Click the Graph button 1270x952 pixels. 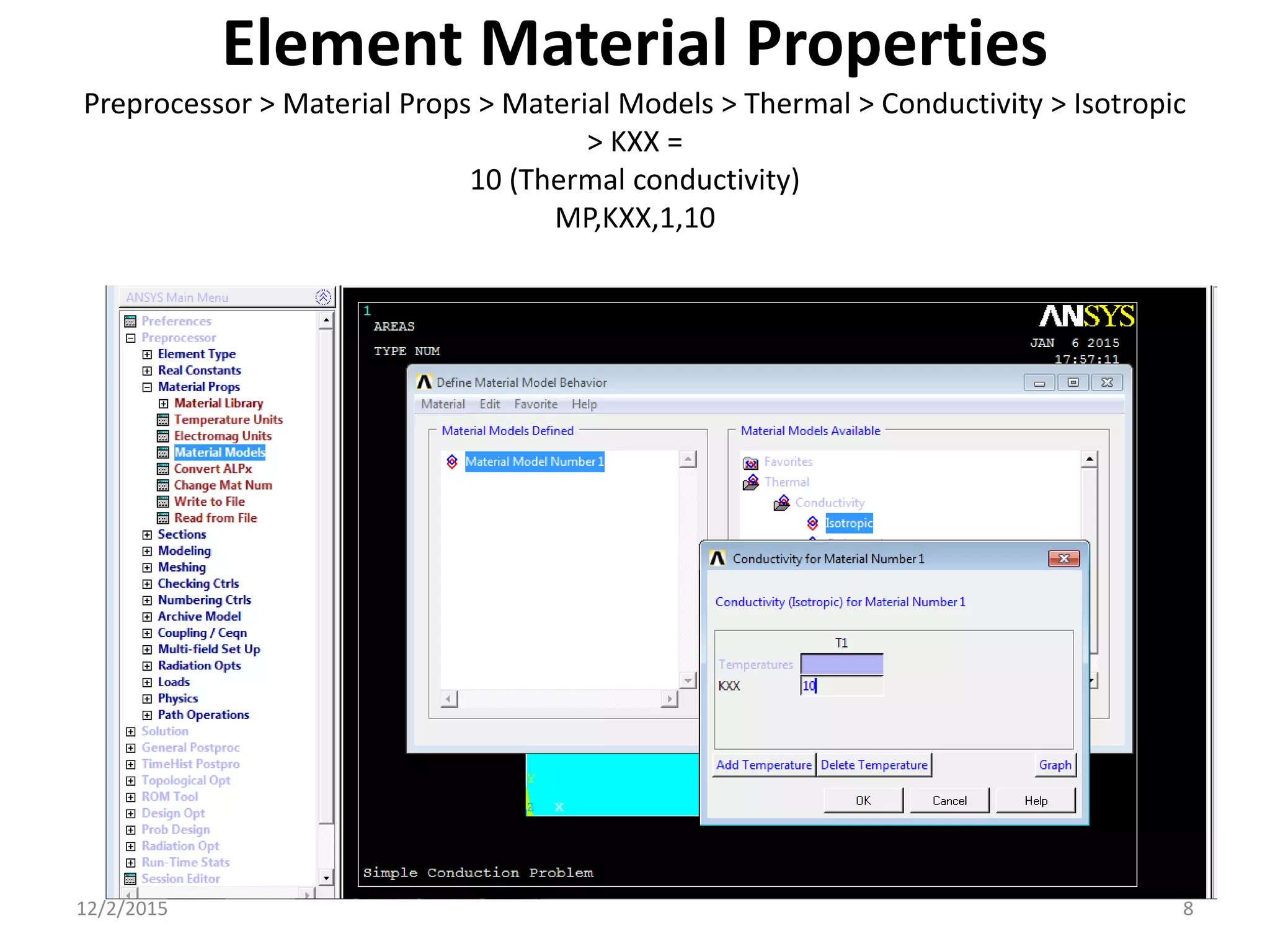(1055, 765)
